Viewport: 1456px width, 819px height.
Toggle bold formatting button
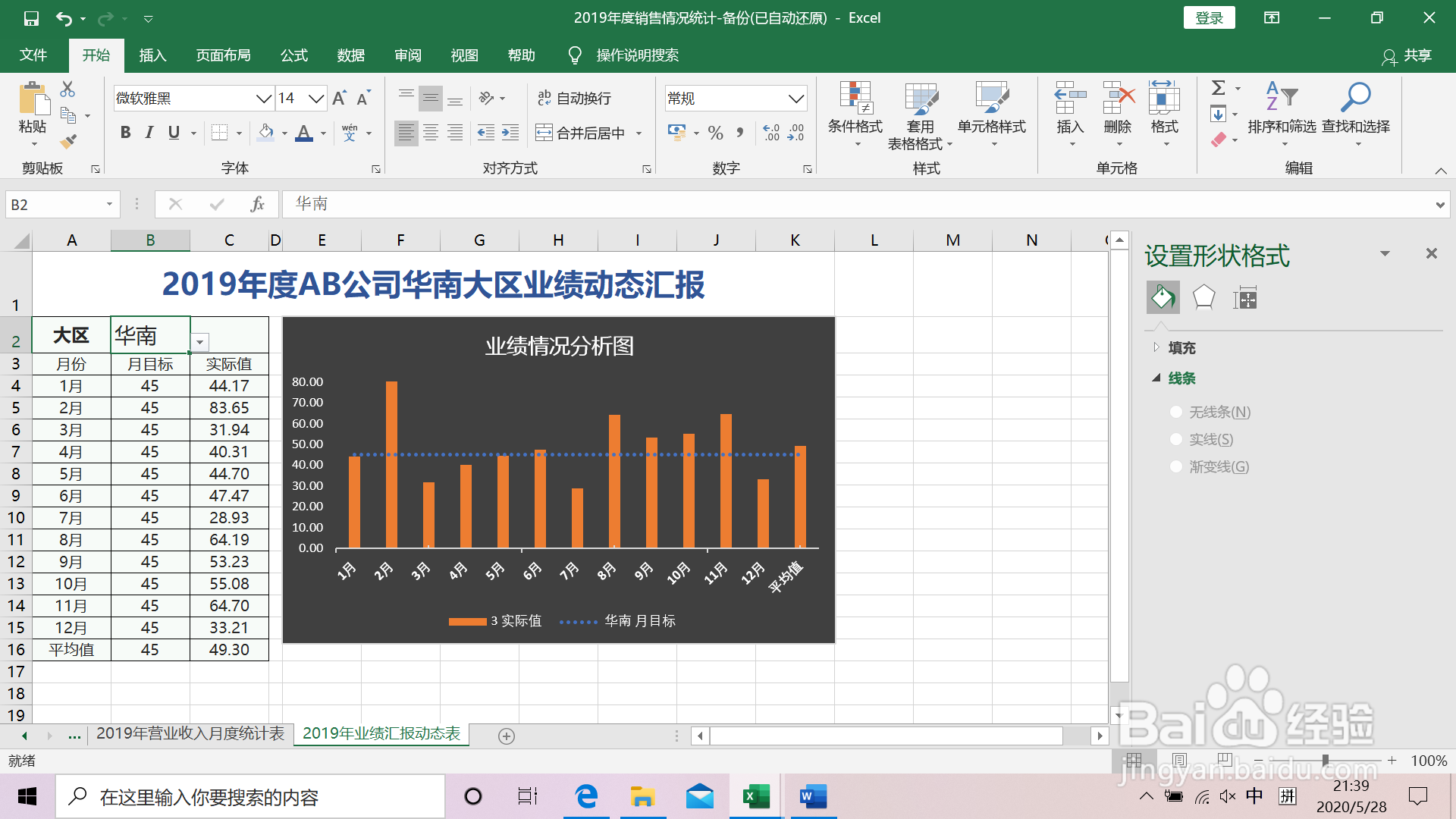click(x=126, y=133)
